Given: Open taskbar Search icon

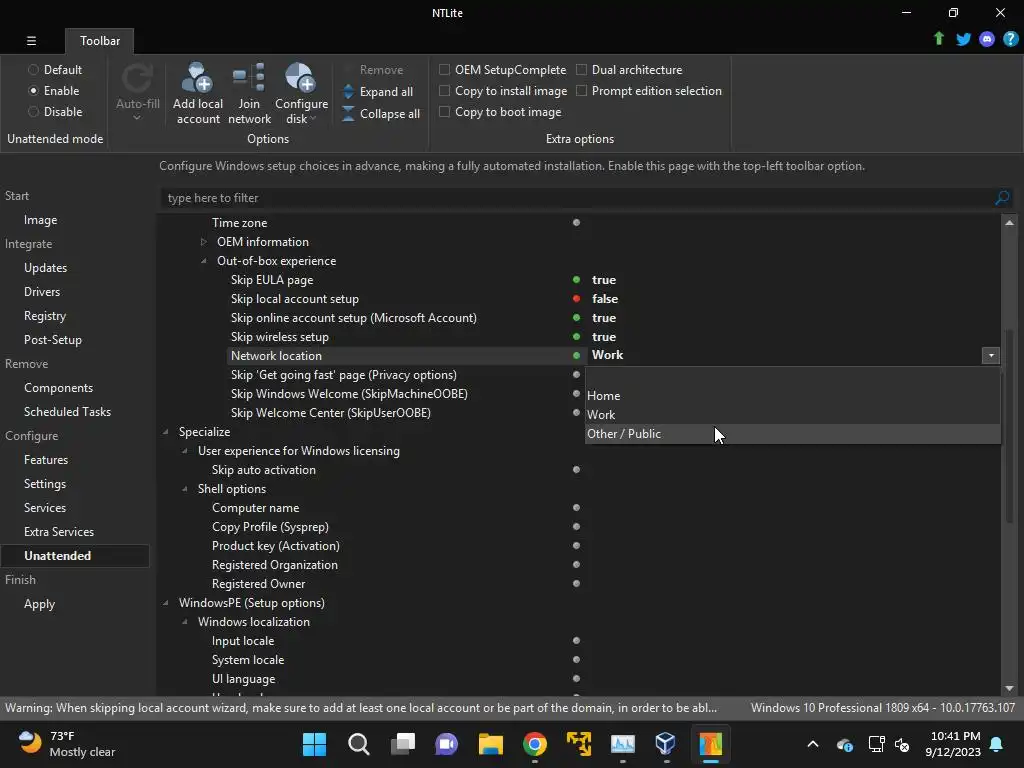Looking at the screenshot, I should click(x=359, y=744).
